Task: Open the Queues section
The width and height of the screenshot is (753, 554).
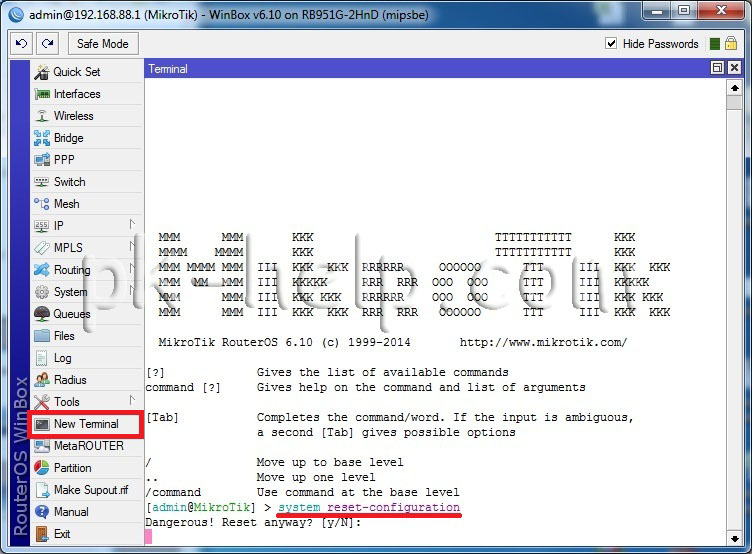Action: (71, 314)
